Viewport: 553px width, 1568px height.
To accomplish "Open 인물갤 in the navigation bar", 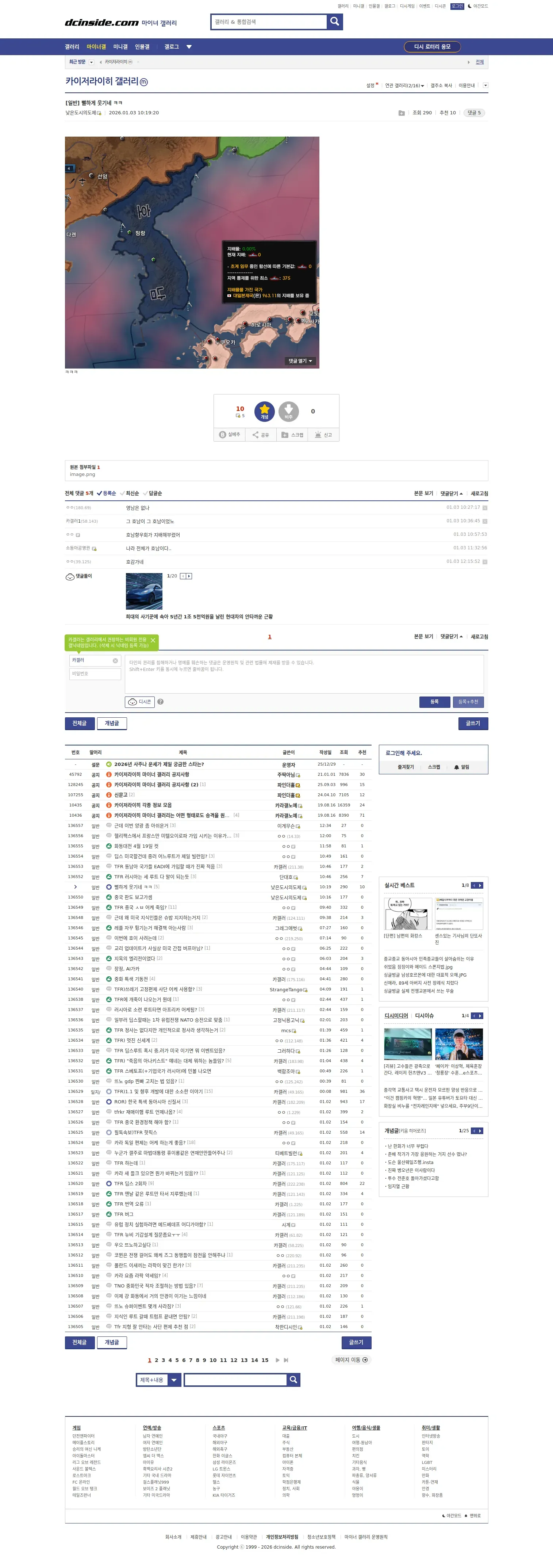I will click(x=142, y=47).
